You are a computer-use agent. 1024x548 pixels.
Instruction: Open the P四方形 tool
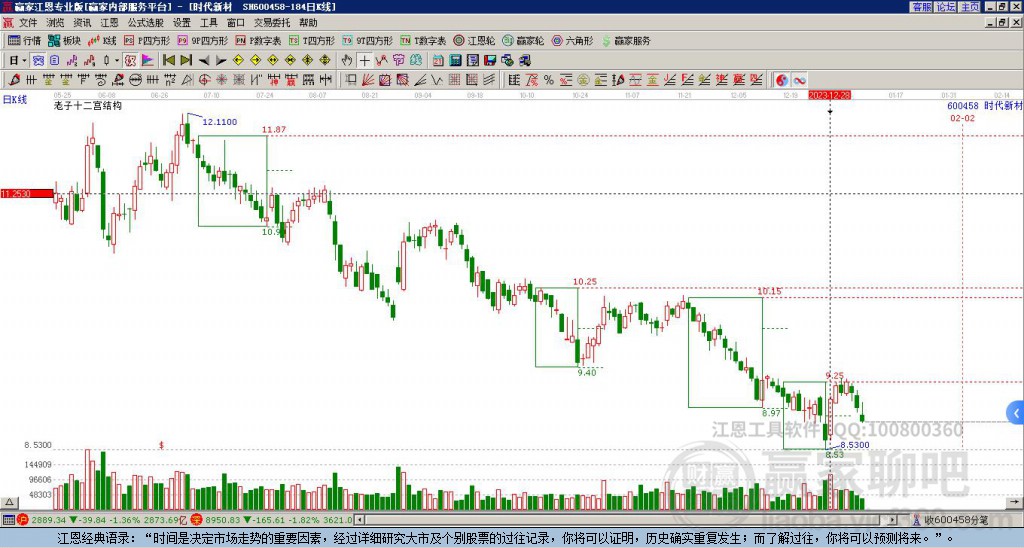tap(146, 40)
